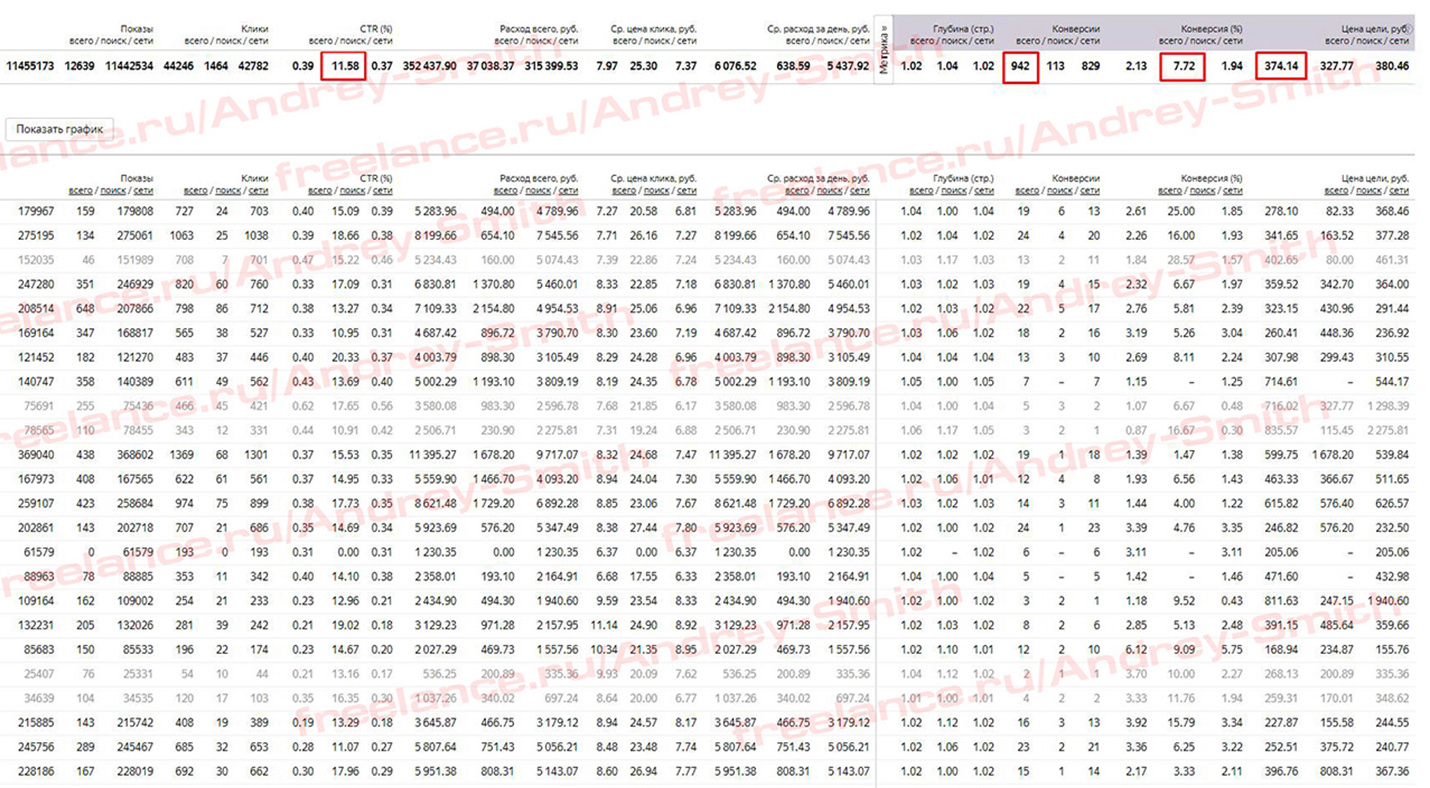Screen dimensions: 1430x788
Task: Sort by underlined 'всего' link under Клики
Action: point(196,190)
